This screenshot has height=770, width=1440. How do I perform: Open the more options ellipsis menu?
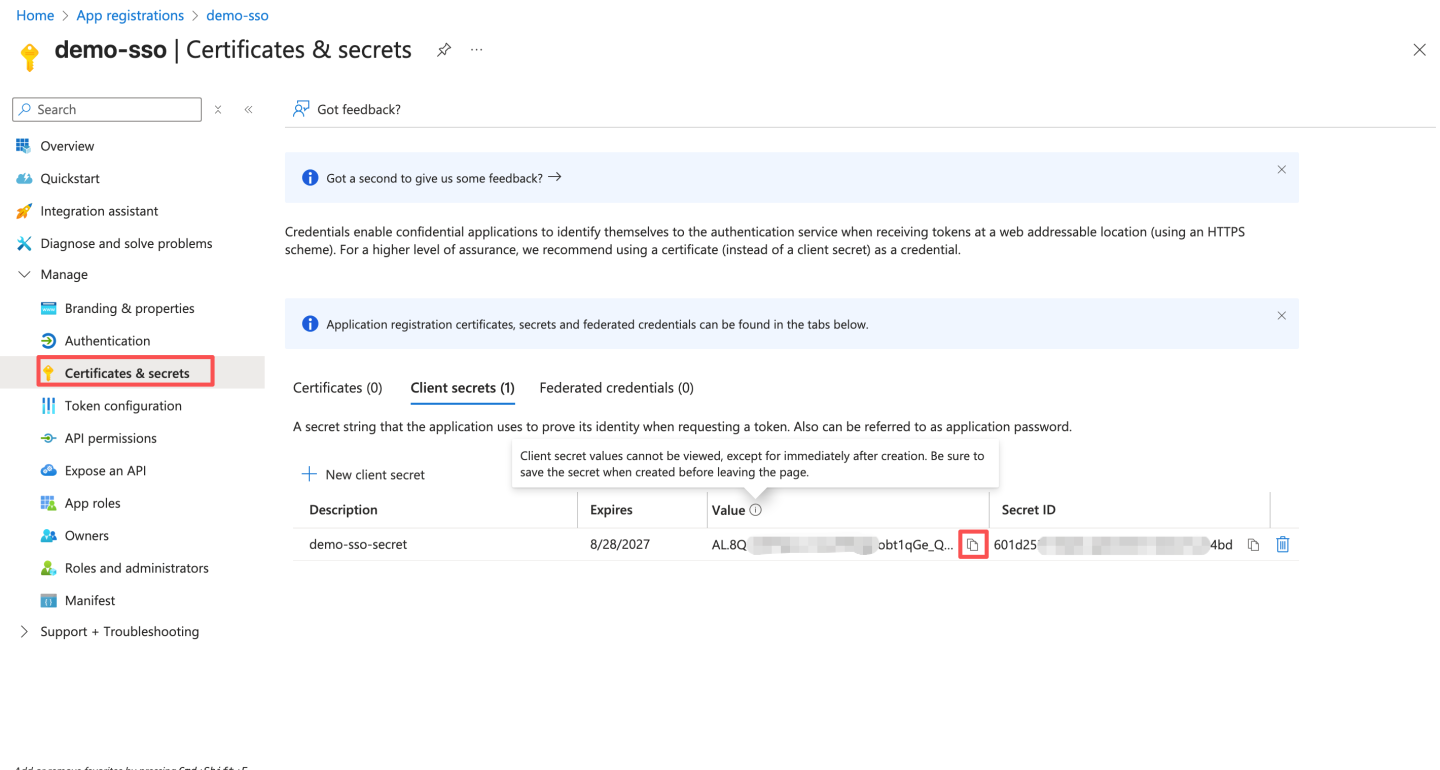pos(477,50)
